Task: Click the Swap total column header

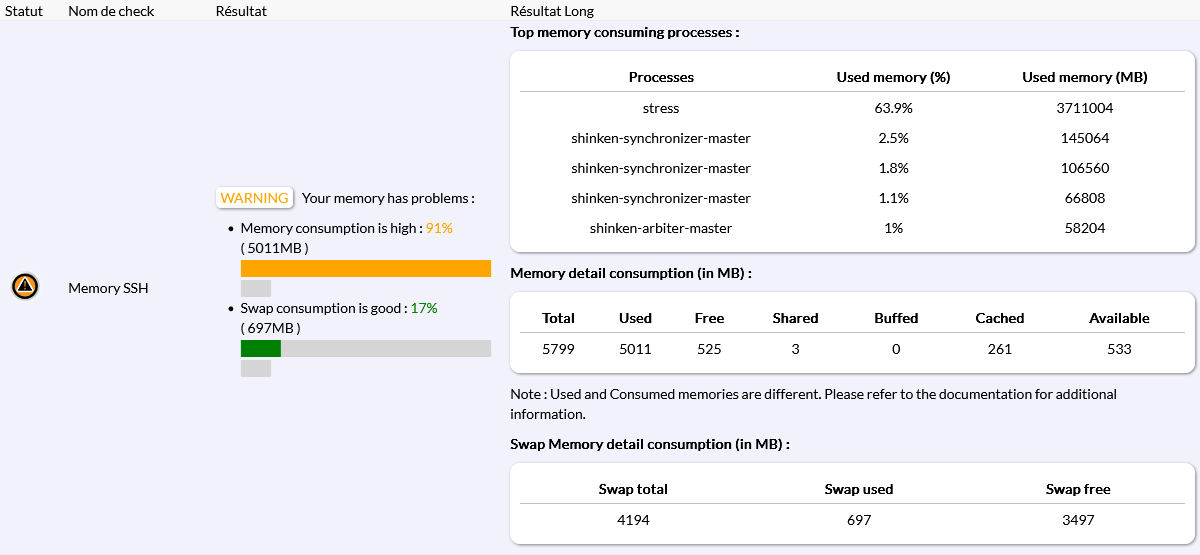Action: pyautogui.click(x=633, y=489)
